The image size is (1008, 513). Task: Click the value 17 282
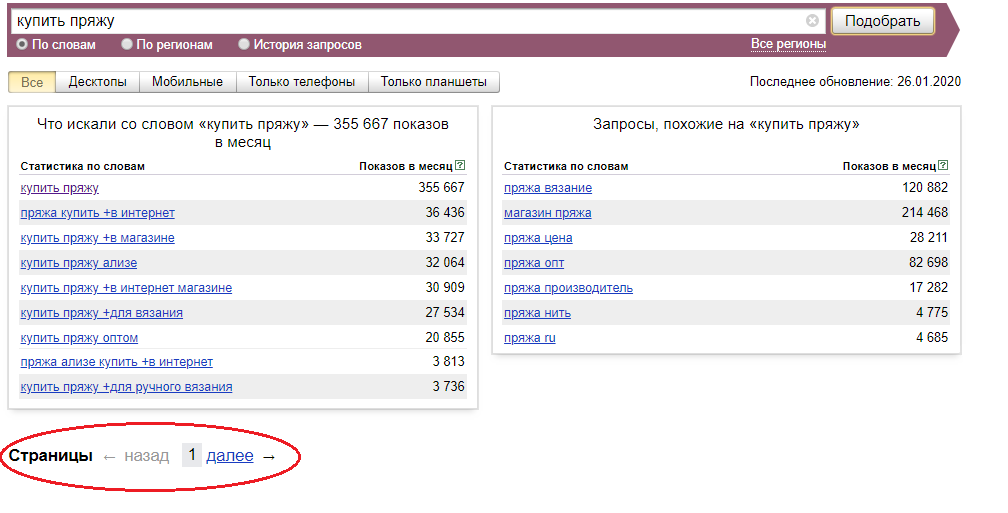click(x=929, y=288)
